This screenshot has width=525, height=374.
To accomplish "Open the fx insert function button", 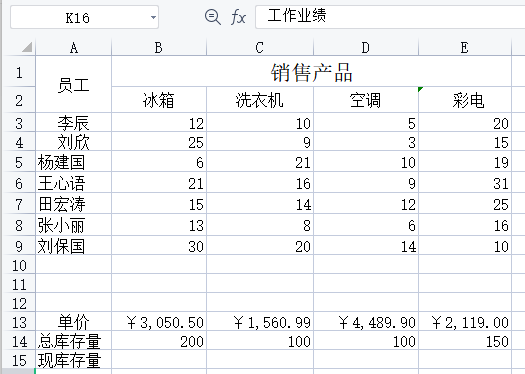I will (x=238, y=17).
